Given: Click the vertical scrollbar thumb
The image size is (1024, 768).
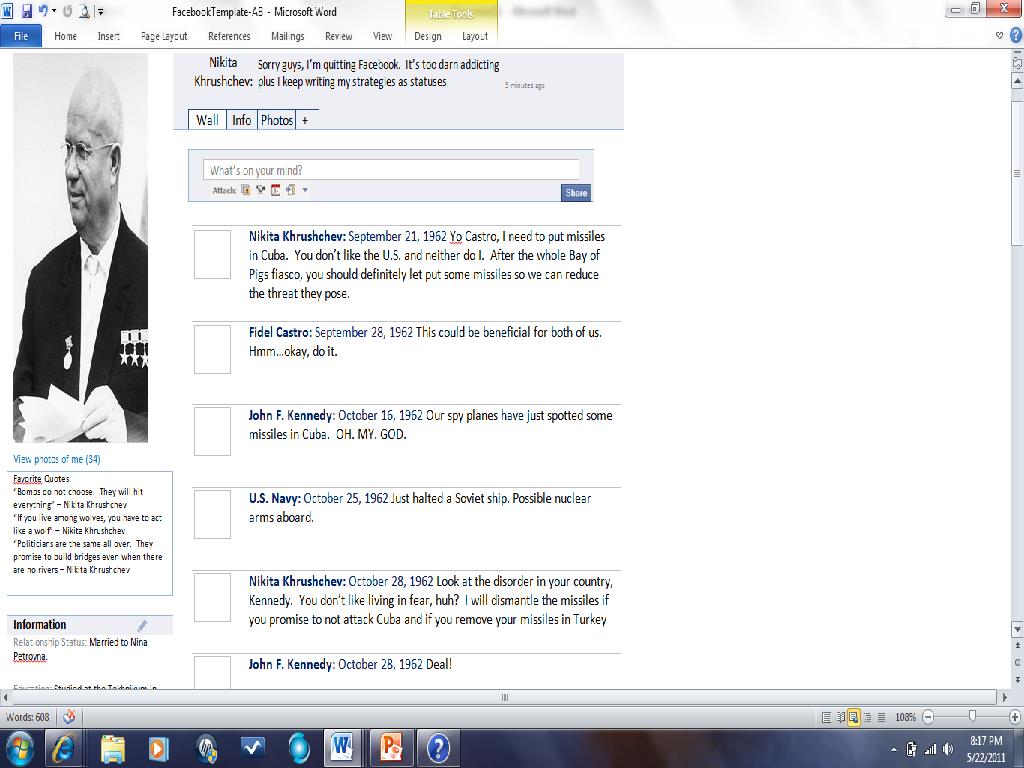Looking at the screenshot, I should [x=1017, y=173].
